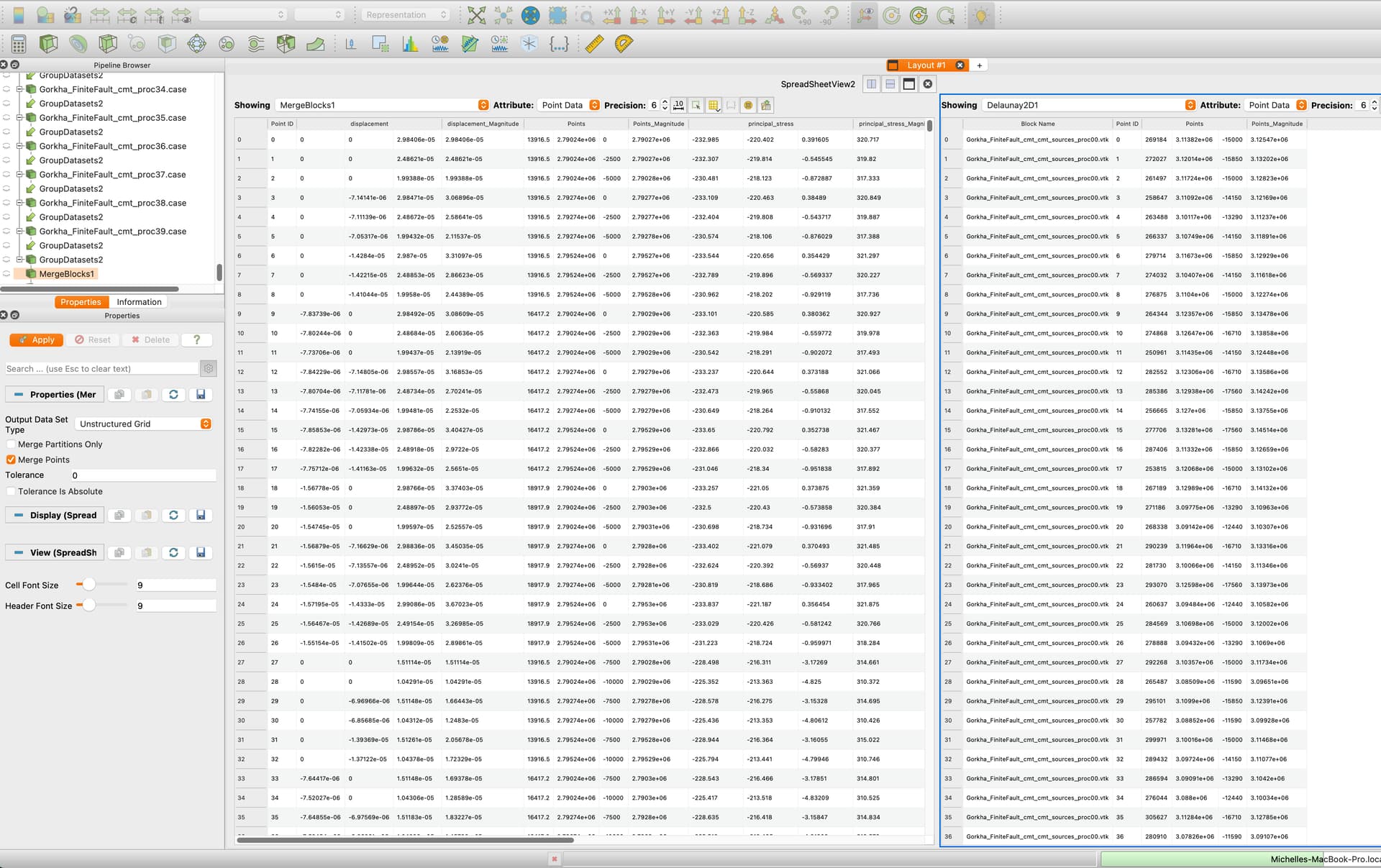Image resolution: width=1381 pixels, height=868 pixels.
Task: Click the Apply button
Action: pyautogui.click(x=37, y=340)
